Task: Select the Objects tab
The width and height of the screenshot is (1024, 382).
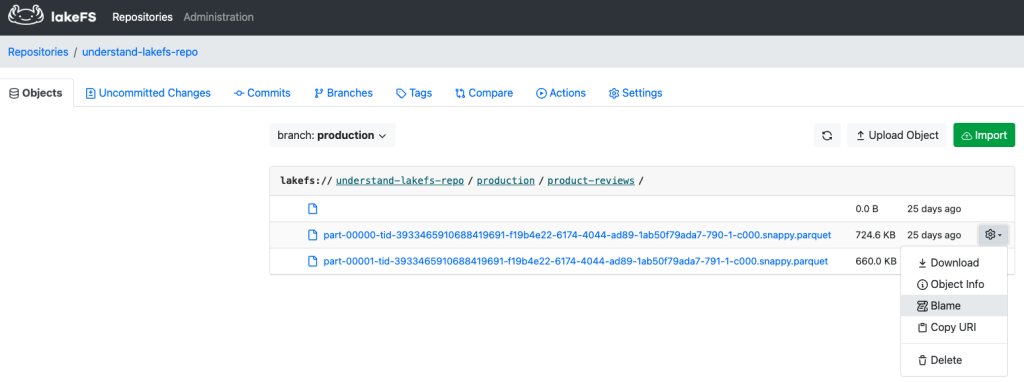Action: pos(36,93)
